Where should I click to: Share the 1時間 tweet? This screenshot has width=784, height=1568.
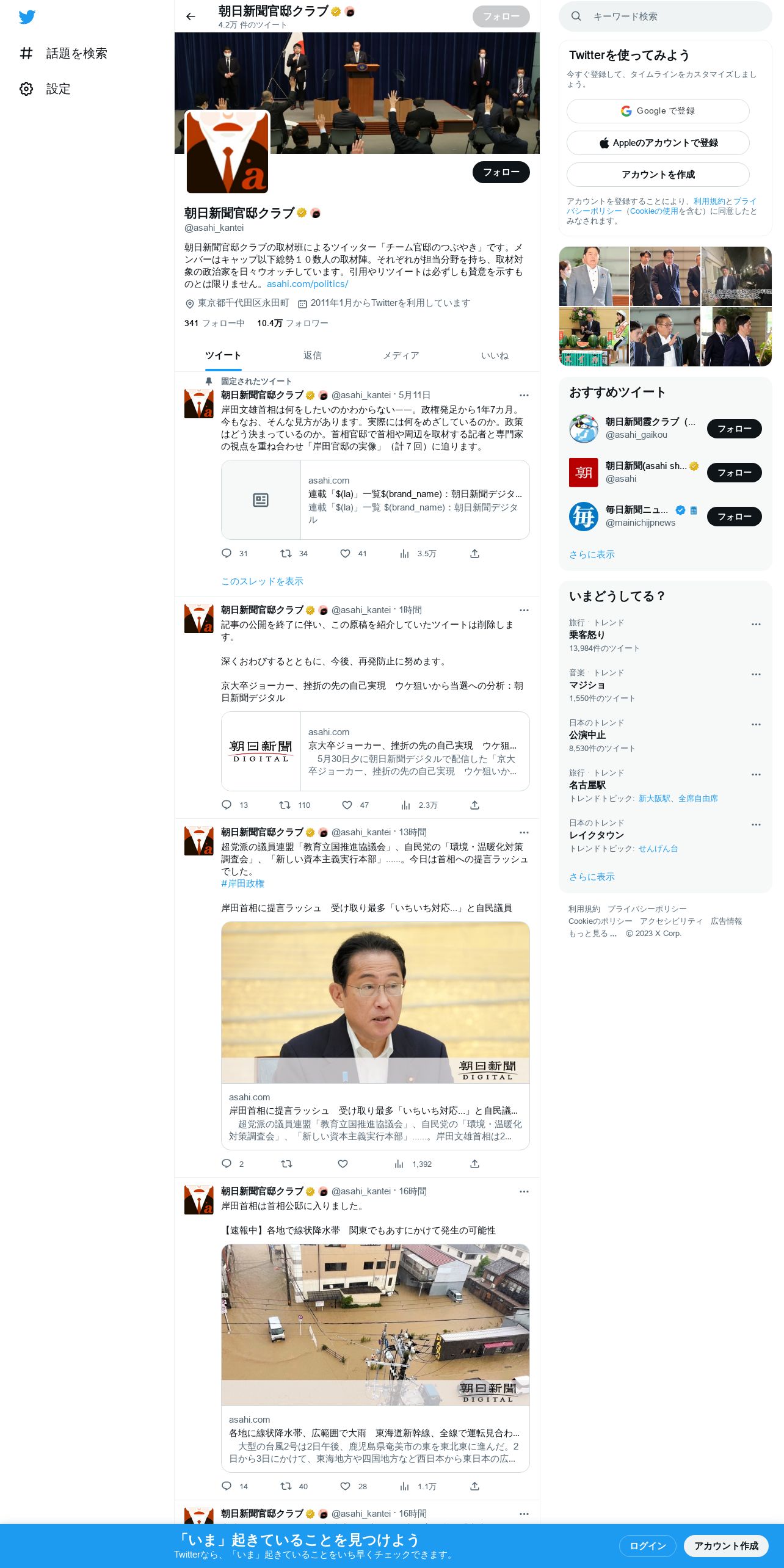point(474,805)
